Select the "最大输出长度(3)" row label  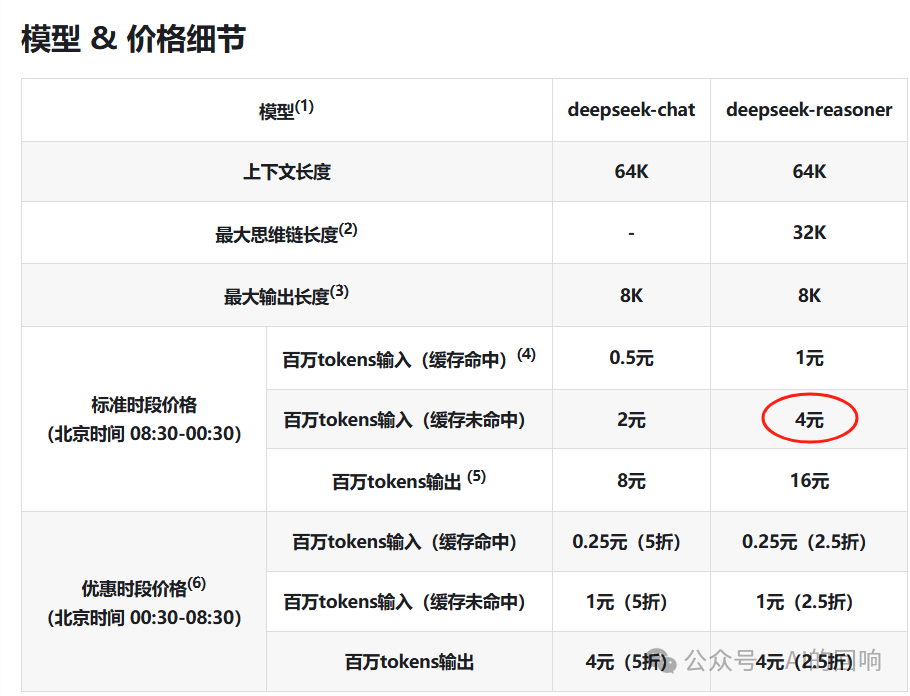[287, 295]
